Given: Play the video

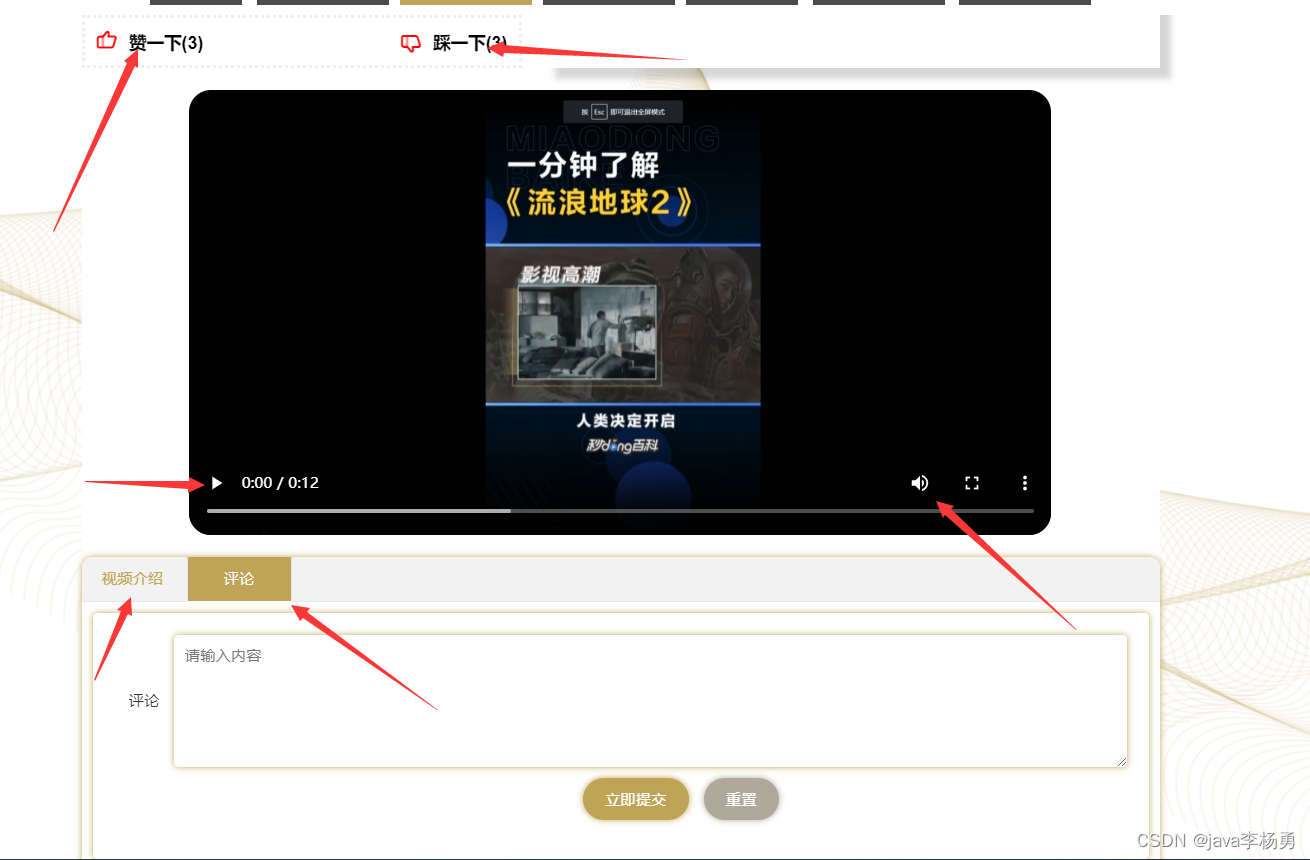Looking at the screenshot, I should coord(216,483).
